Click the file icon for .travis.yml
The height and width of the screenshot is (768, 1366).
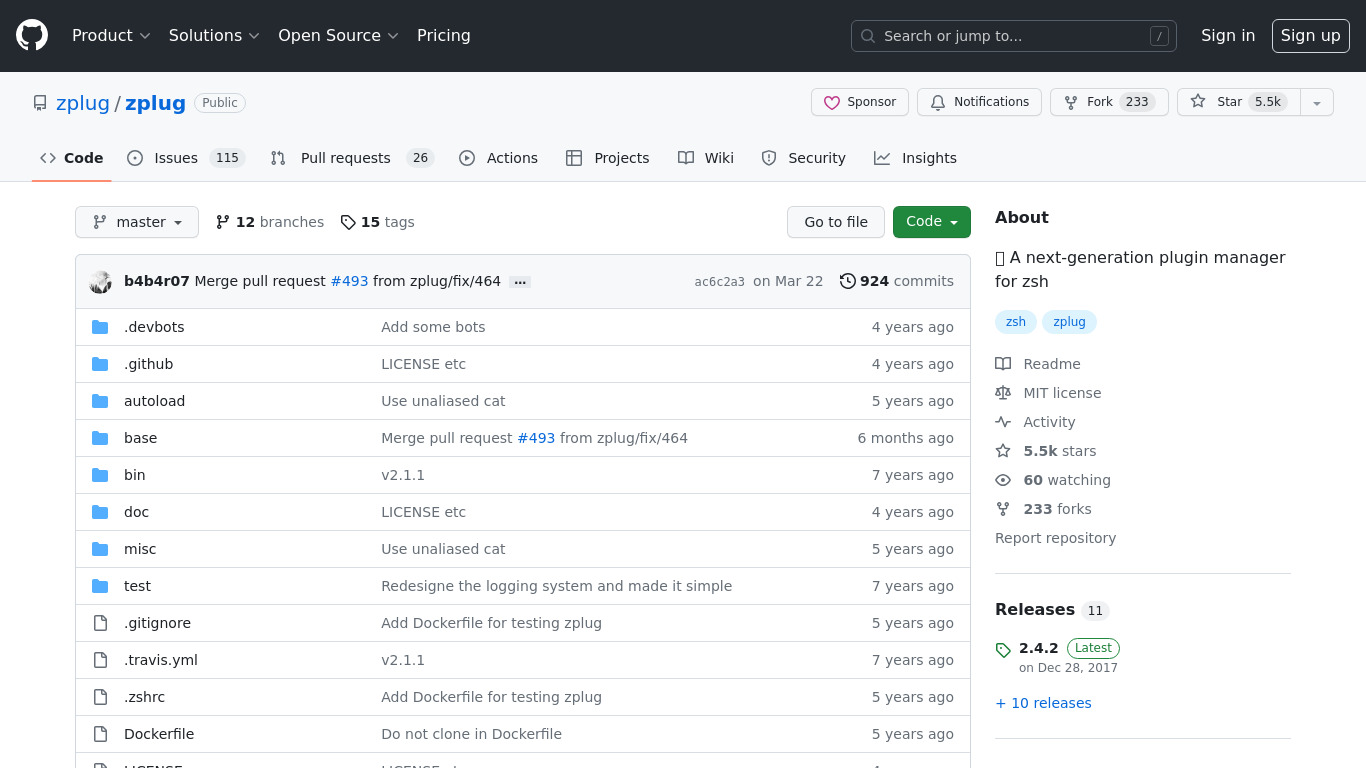point(100,660)
